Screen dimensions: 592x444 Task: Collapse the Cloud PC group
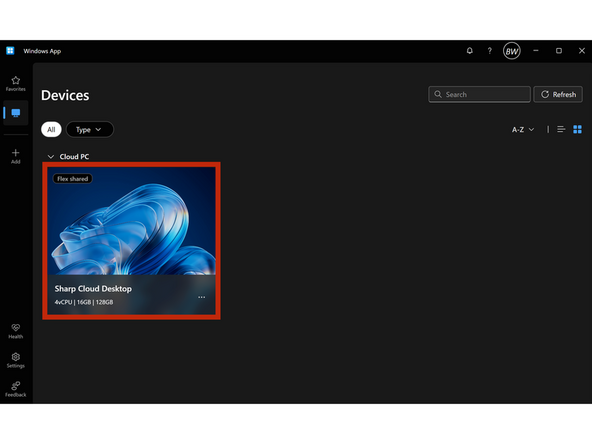click(x=51, y=156)
